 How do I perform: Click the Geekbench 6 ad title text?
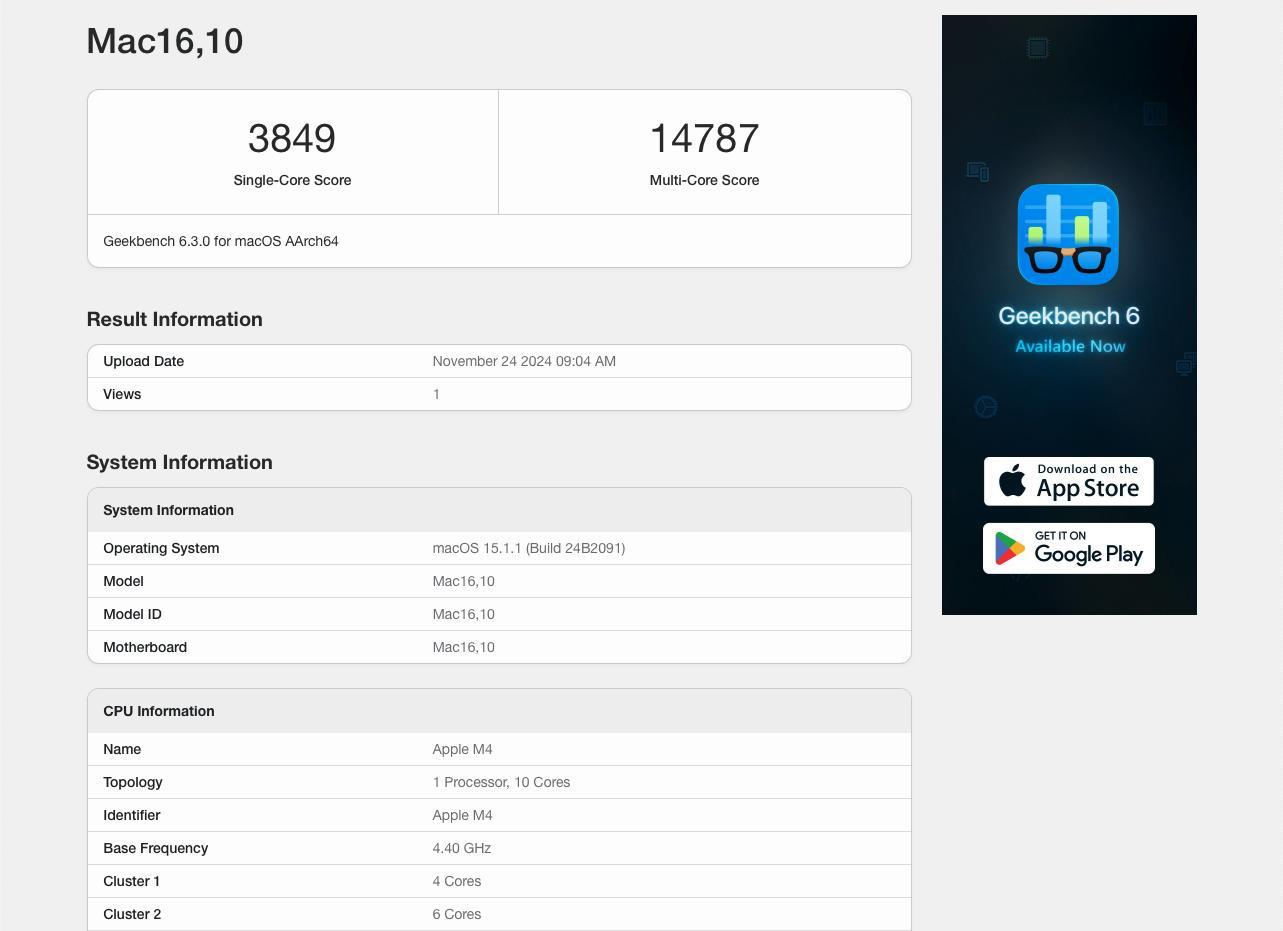tap(1068, 316)
